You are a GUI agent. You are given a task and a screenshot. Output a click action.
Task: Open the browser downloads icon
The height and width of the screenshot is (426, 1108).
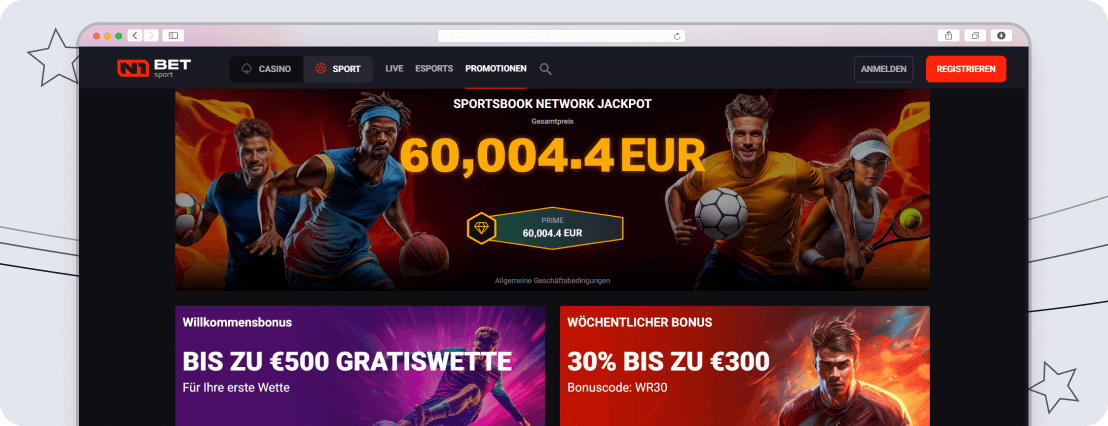tap(1001, 35)
